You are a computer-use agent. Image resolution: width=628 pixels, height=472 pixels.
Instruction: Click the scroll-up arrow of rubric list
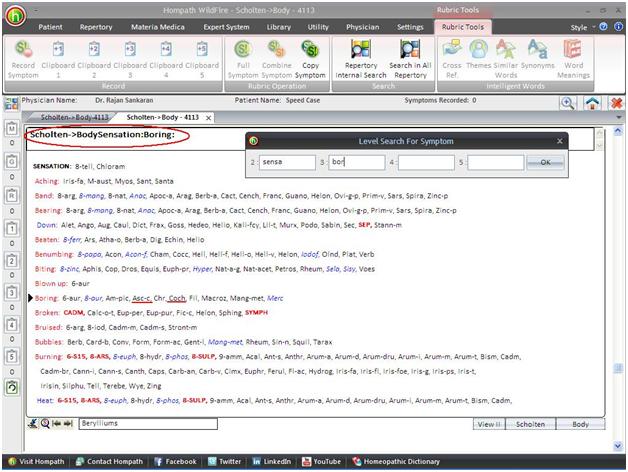[x=618, y=131]
